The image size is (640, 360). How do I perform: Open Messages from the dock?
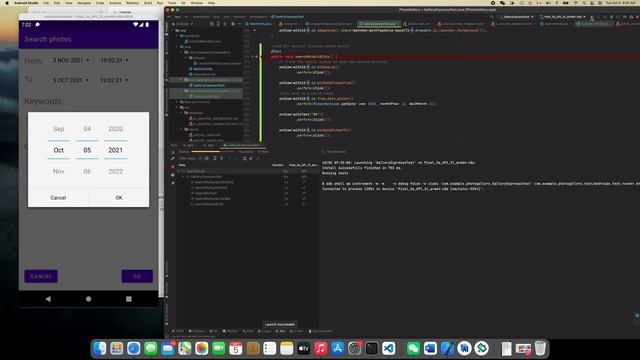[151, 348]
